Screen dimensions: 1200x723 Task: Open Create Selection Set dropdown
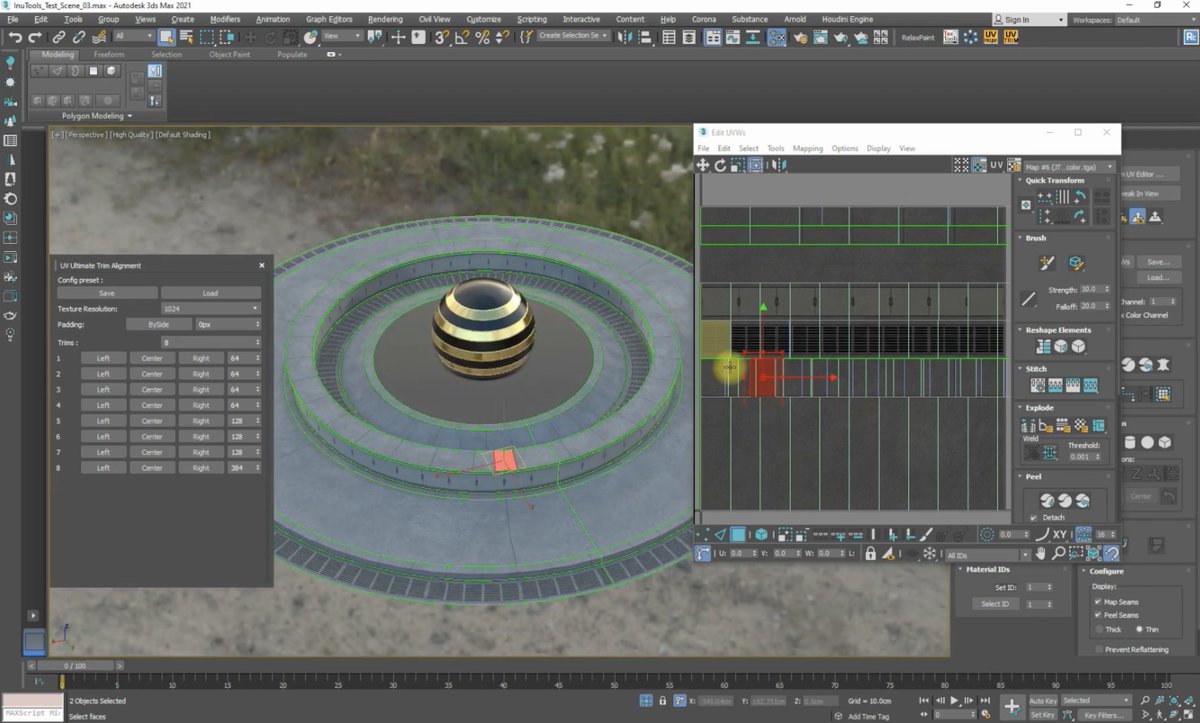pyautogui.click(x=575, y=36)
